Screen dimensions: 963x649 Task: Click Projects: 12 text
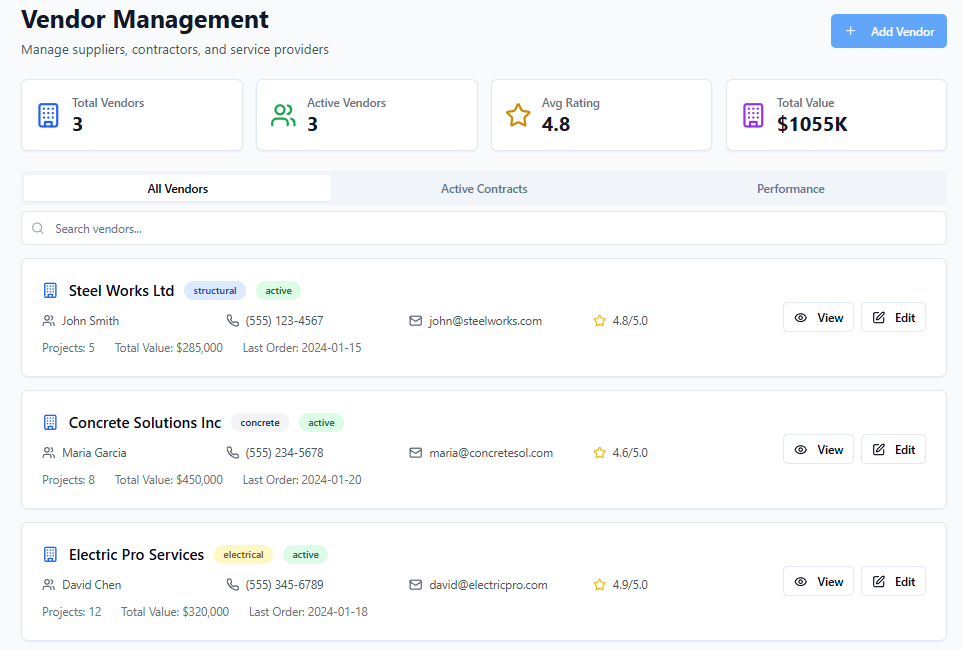point(71,612)
